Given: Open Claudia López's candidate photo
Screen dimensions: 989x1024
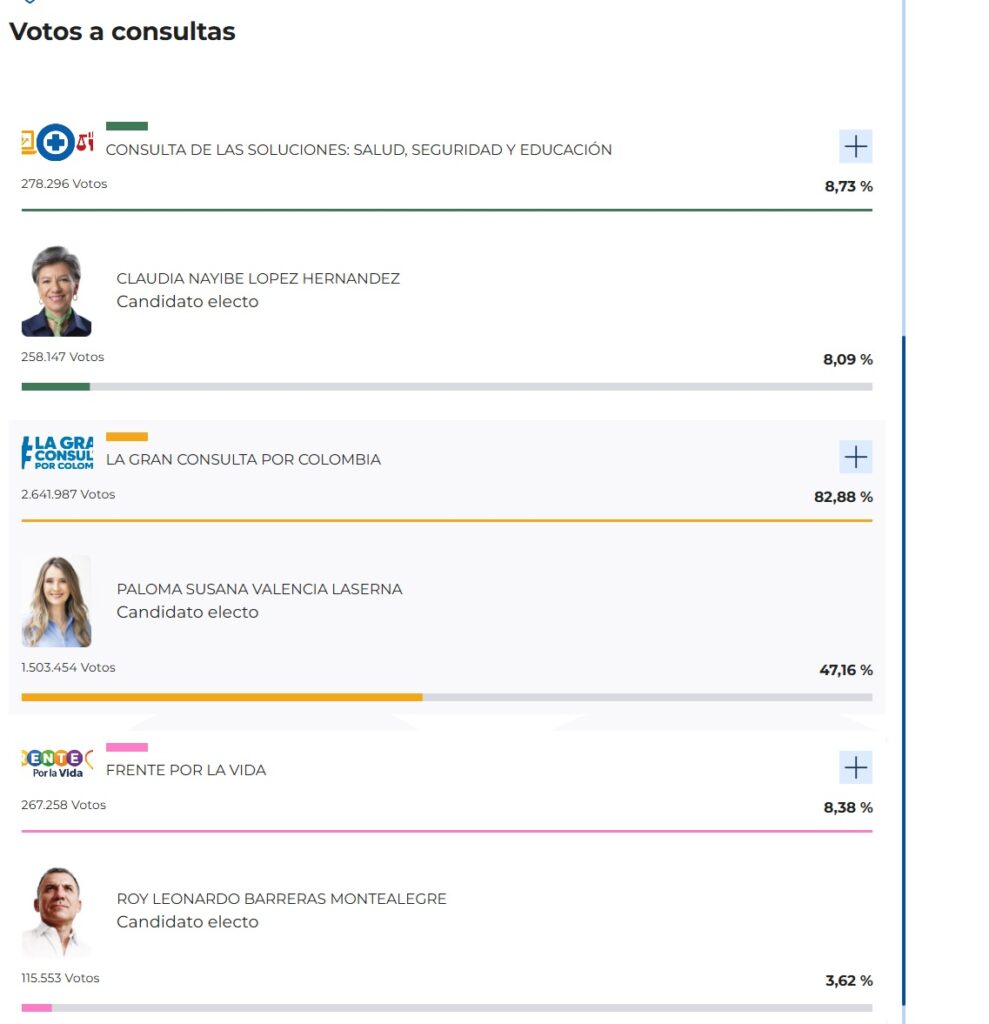Looking at the screenshot, I should tap(56, 291).
